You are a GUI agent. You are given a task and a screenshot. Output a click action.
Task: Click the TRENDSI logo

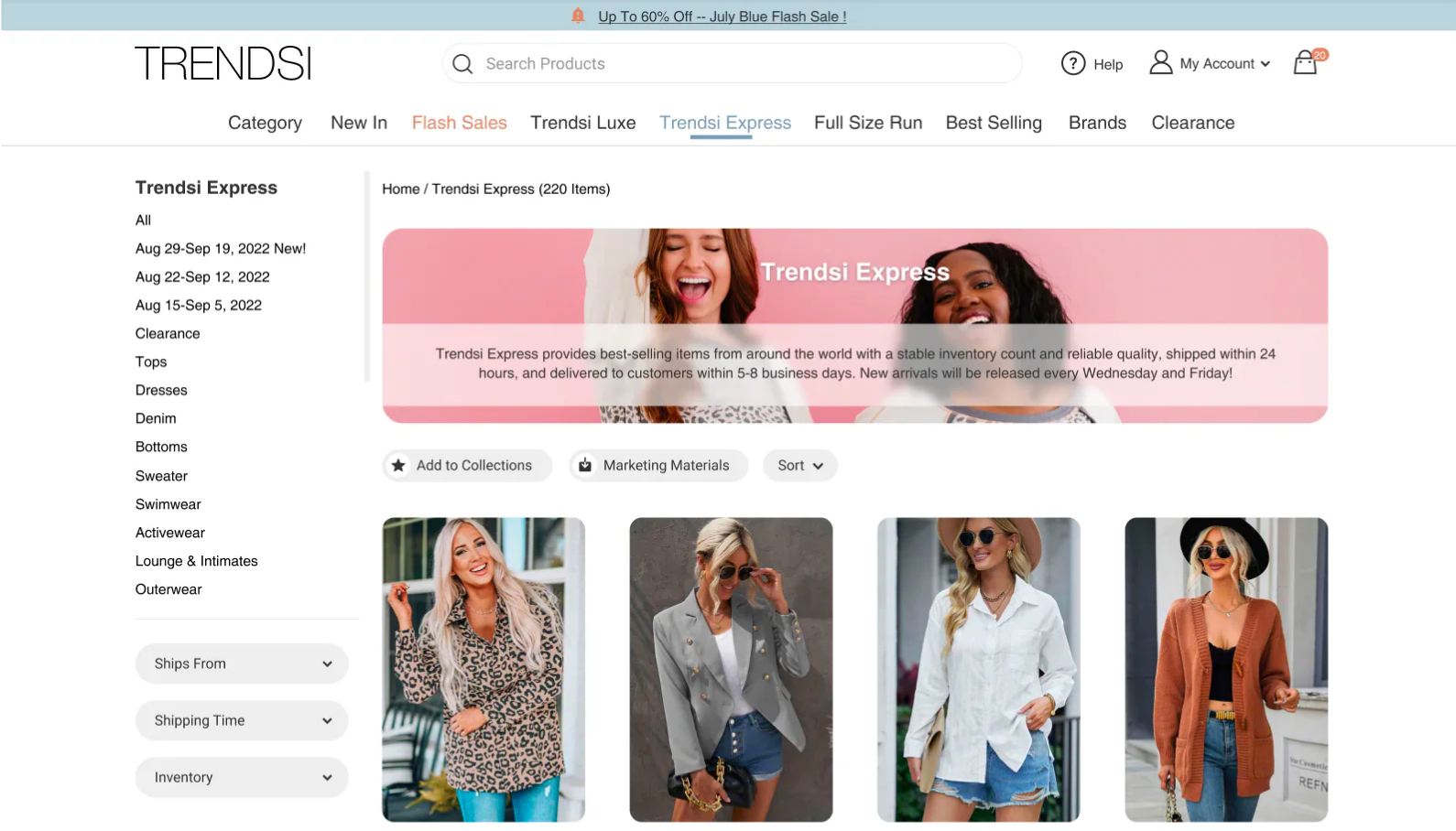[223, 63]
